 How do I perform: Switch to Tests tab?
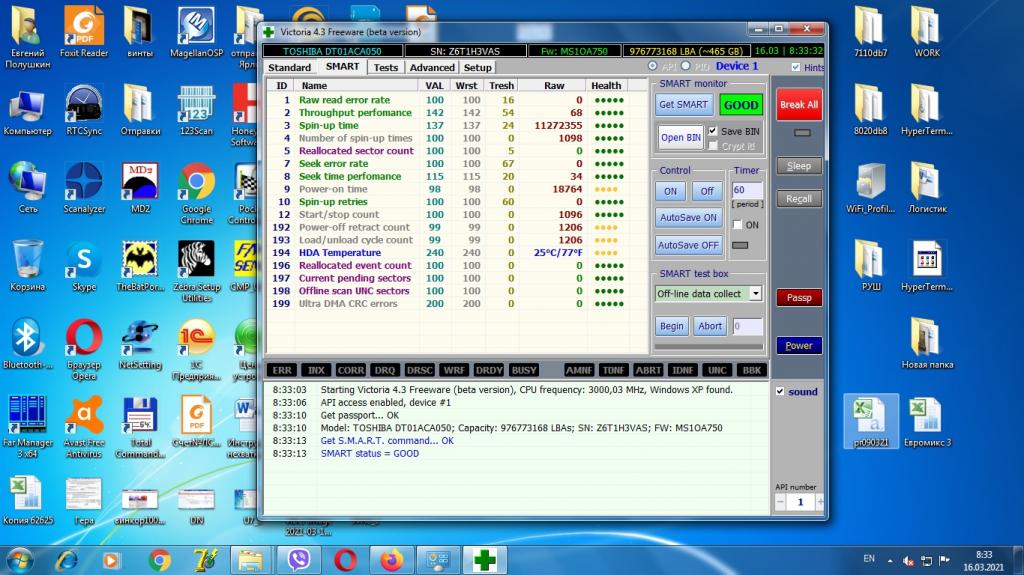click(385, 67)
